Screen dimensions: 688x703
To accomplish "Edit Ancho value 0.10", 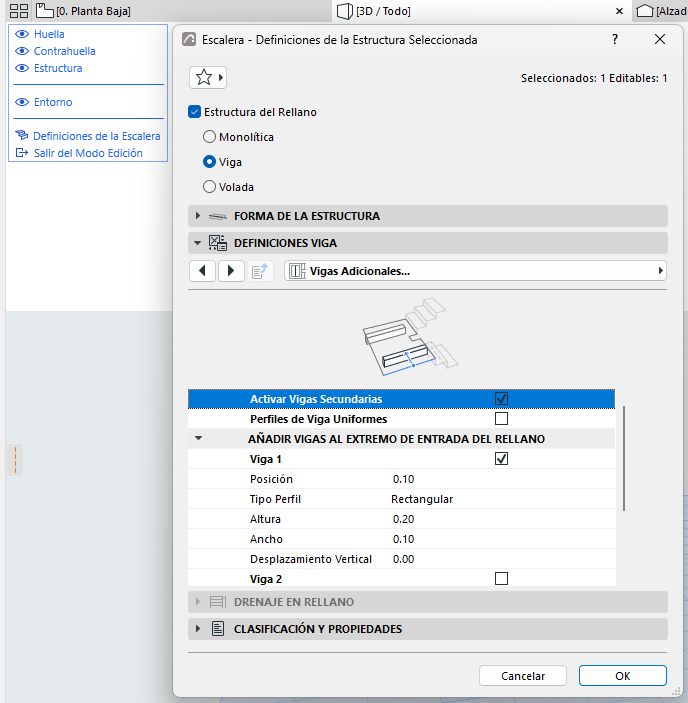I will coord(403,539).
